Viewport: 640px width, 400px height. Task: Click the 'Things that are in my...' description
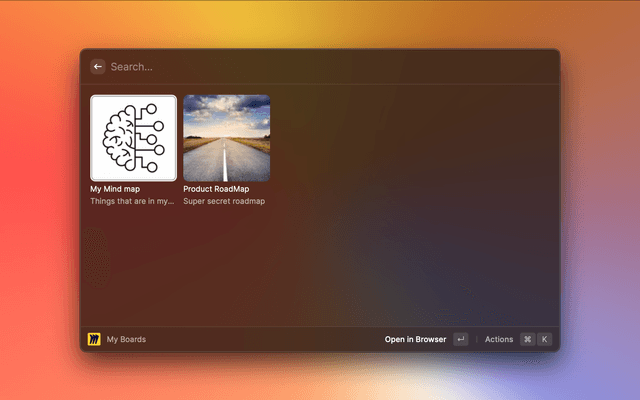(132, 201)
